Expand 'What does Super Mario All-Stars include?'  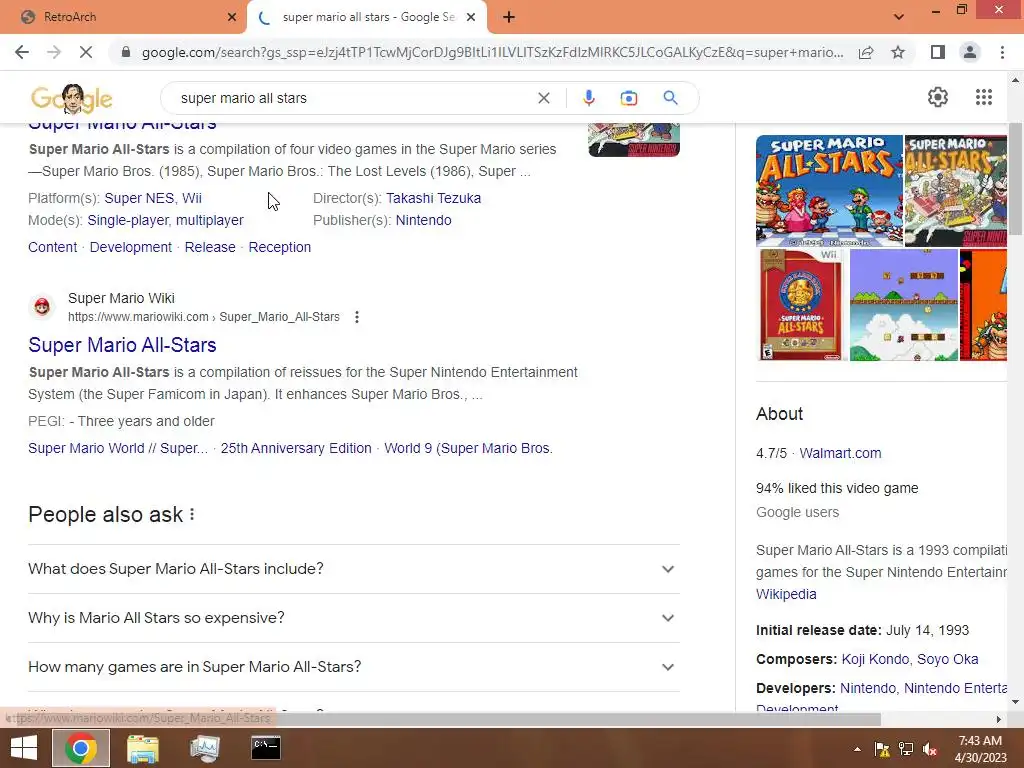(x=353, y=569)
